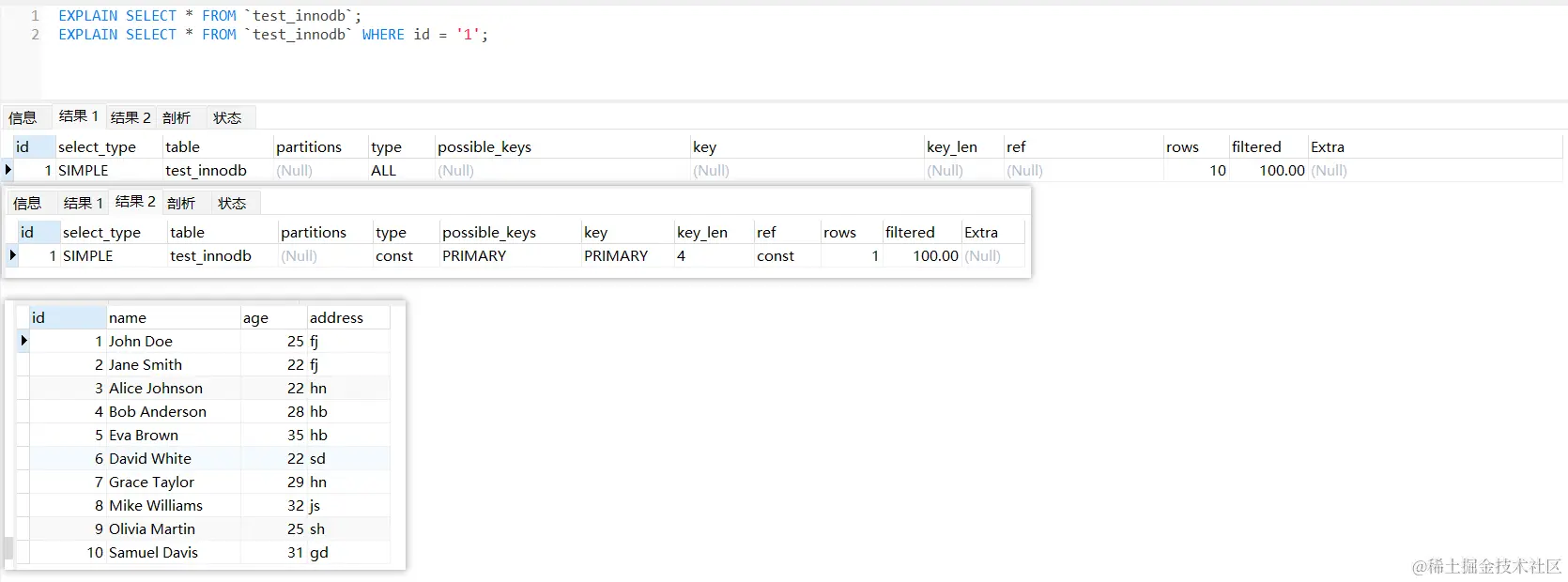Select the address cell showing js
The height and width of the screenshot is (582, 1568).
coord(348,505)
